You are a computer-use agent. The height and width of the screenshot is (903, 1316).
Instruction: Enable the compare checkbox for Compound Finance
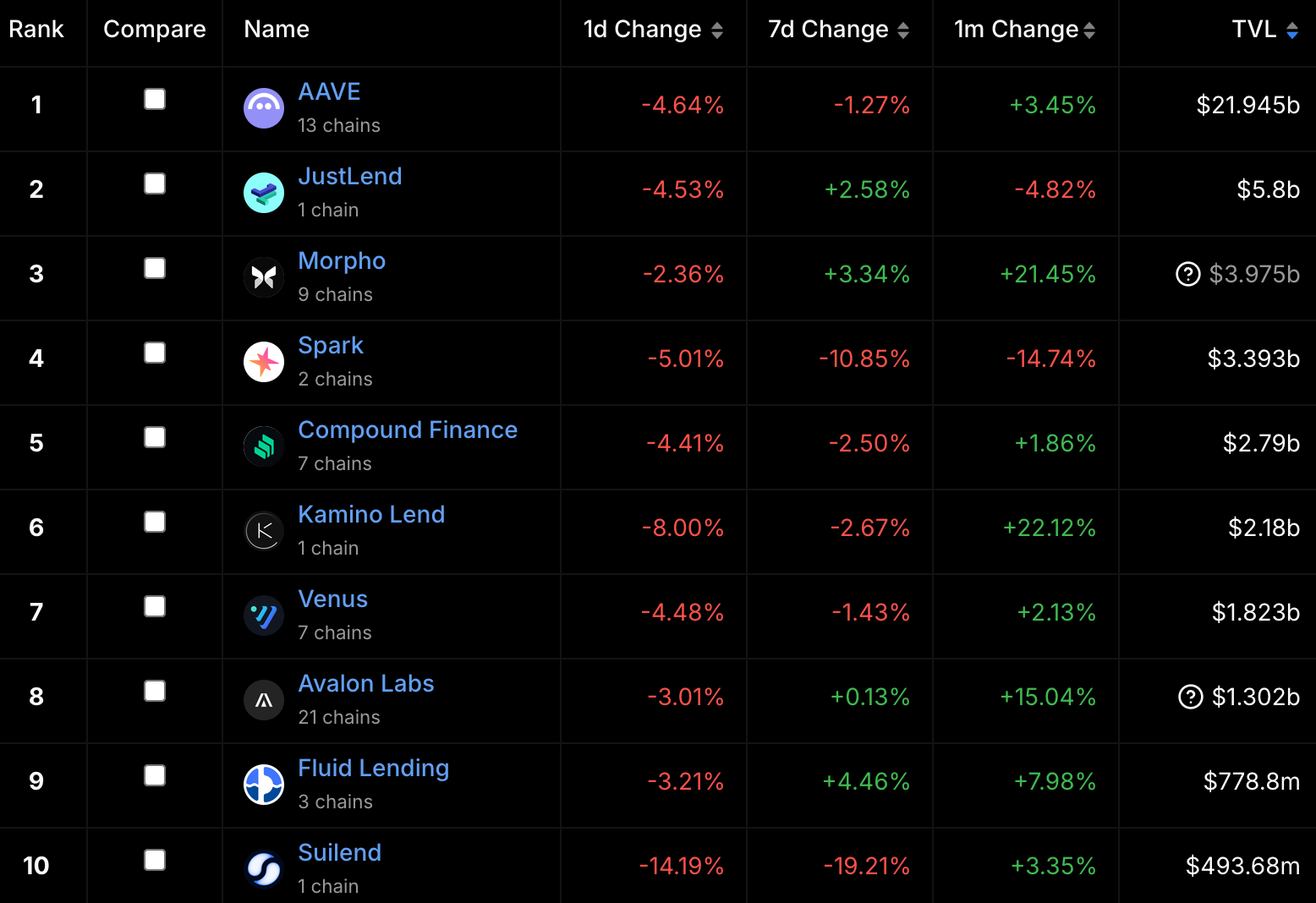tap(155, 437)
